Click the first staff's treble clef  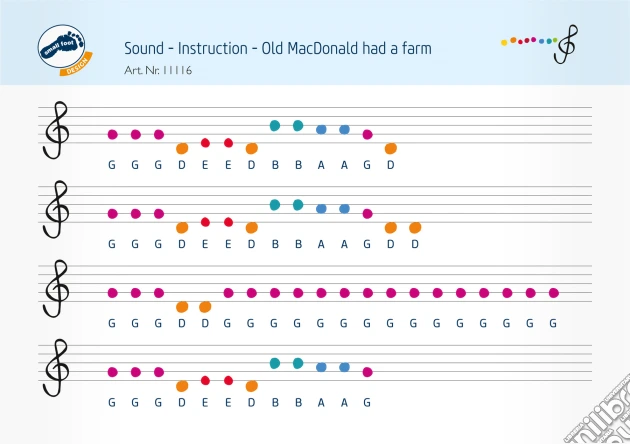55,130
